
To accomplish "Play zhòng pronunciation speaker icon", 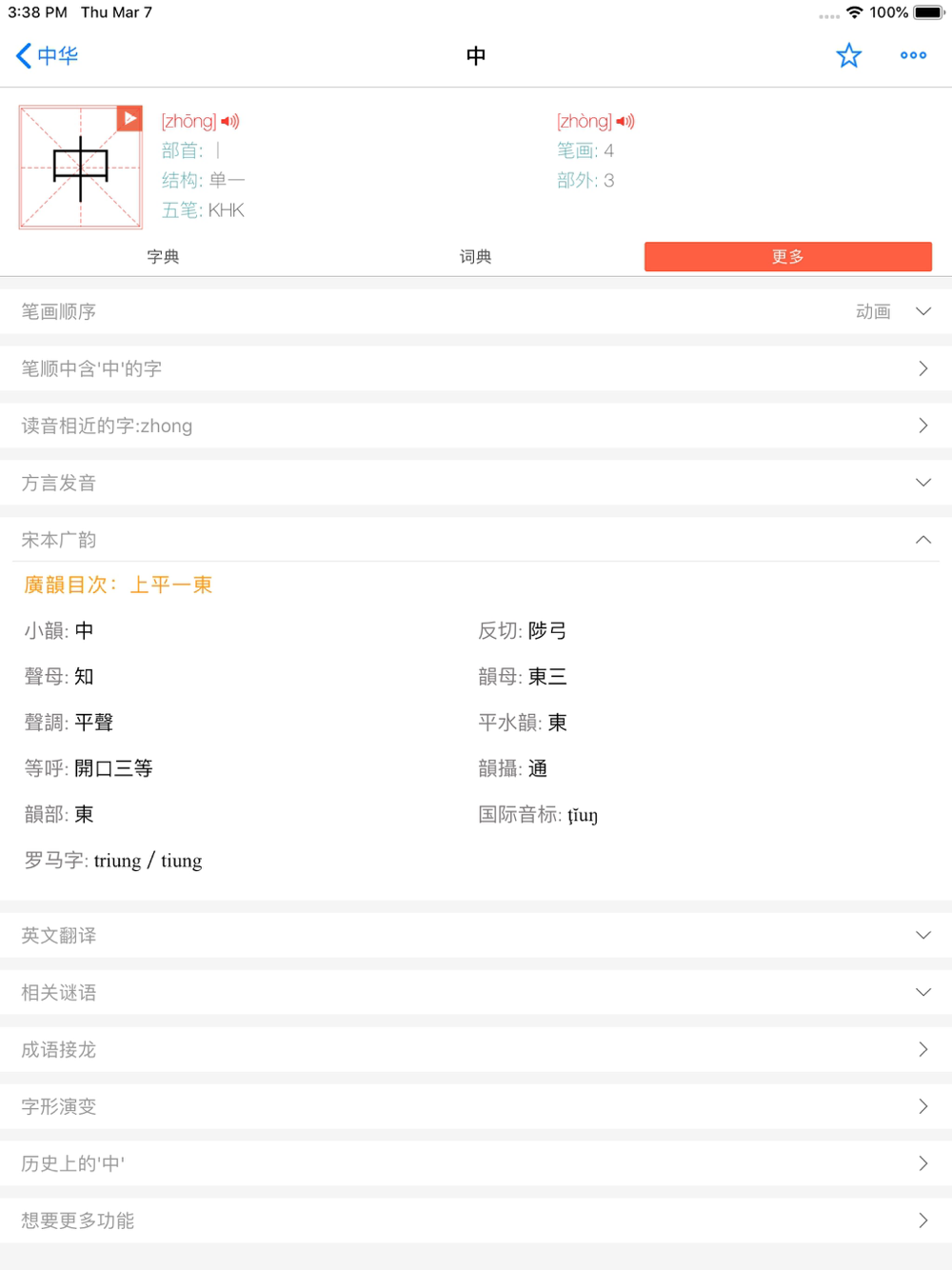I will point(625,121).
